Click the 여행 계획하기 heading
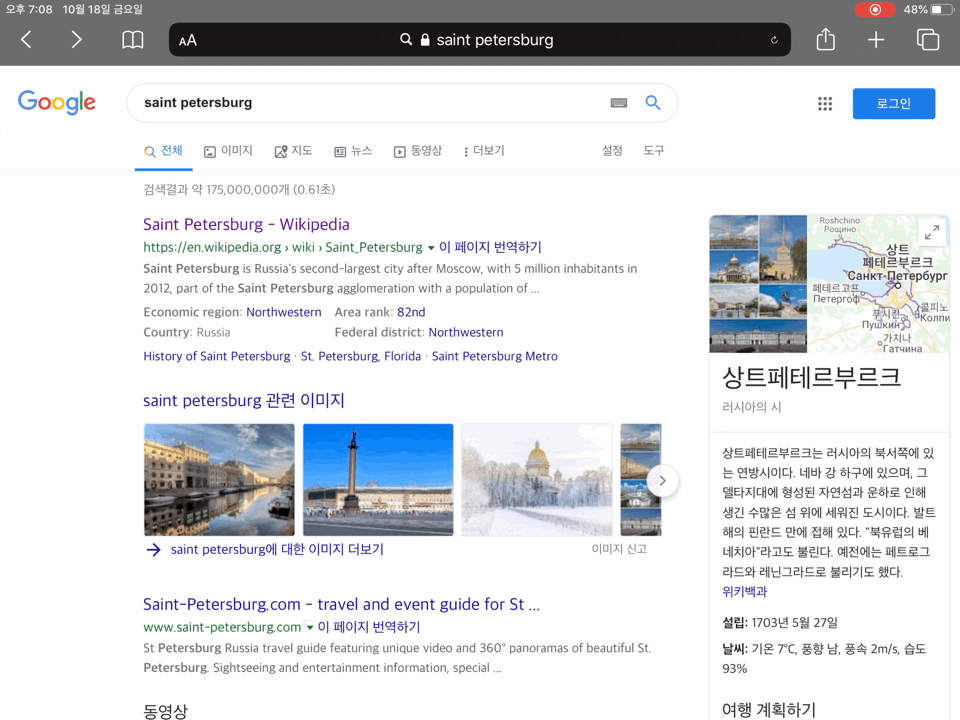Screen dimensions: 960x720 pyautogui.click(x=769, y=710)
